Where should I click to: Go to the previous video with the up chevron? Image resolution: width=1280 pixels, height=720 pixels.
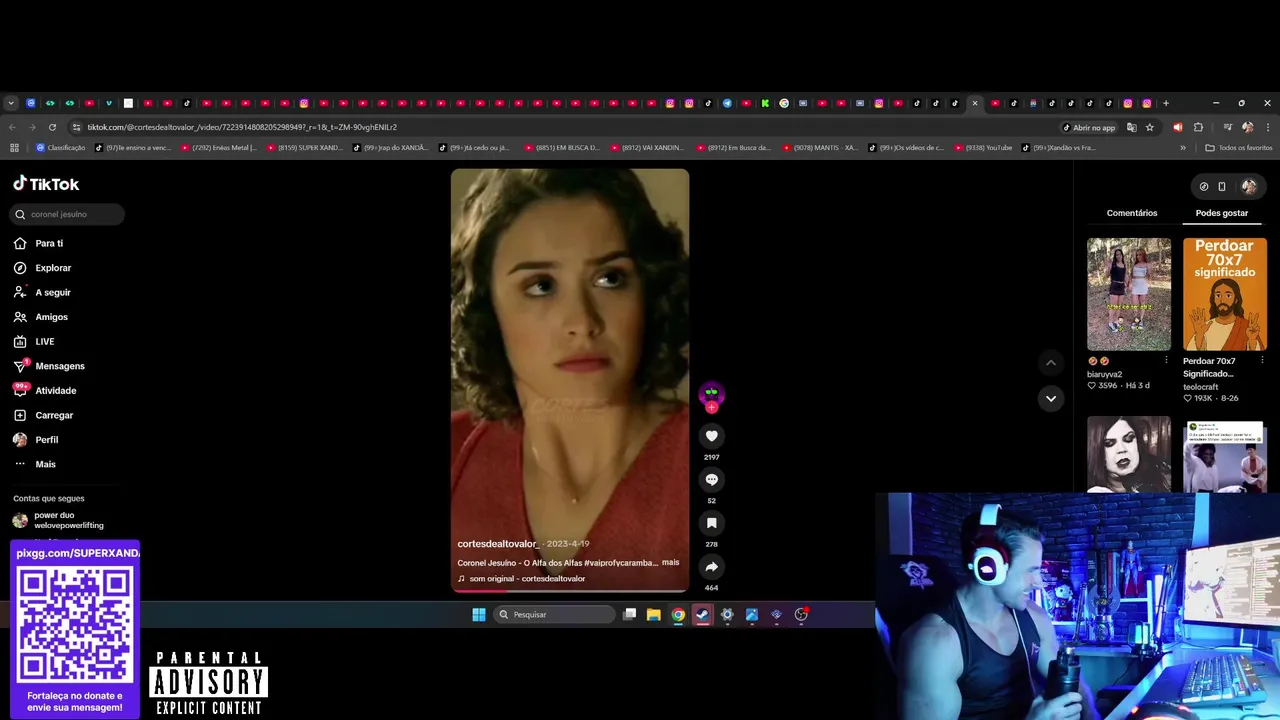click(1050, 362)
